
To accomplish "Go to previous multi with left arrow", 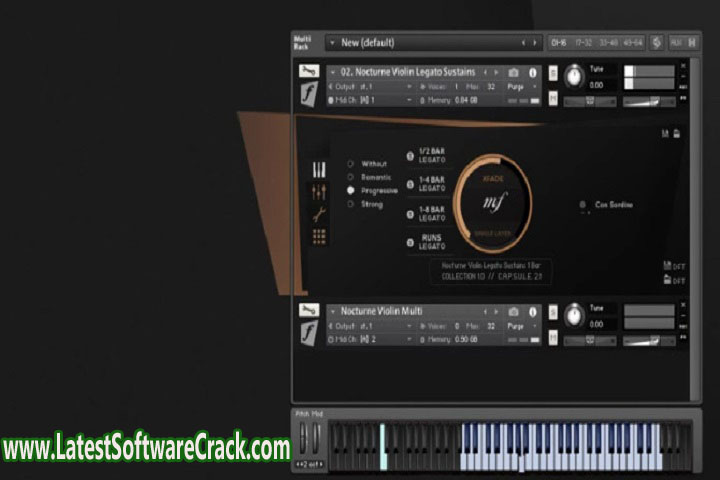I will (x=523, y=43).
